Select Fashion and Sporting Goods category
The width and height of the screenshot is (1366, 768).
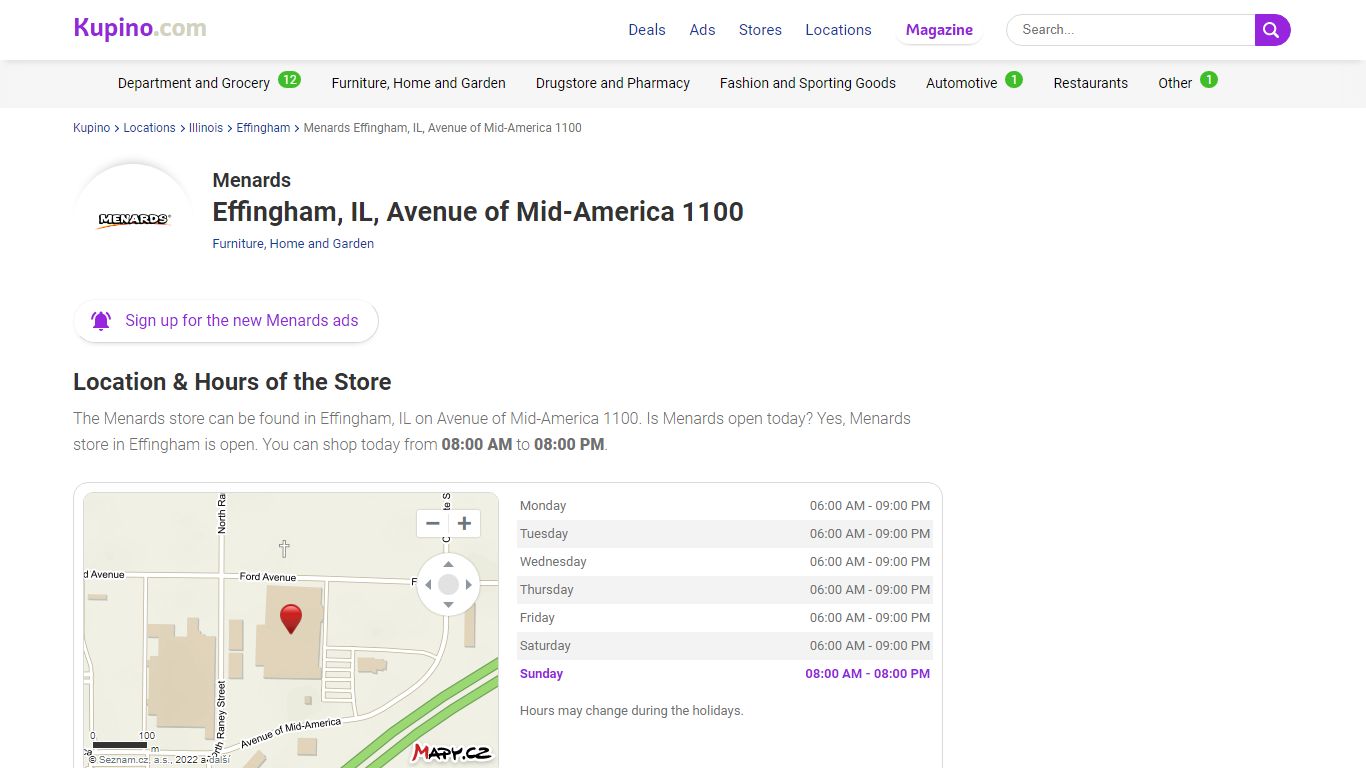[x=808, y=83]
